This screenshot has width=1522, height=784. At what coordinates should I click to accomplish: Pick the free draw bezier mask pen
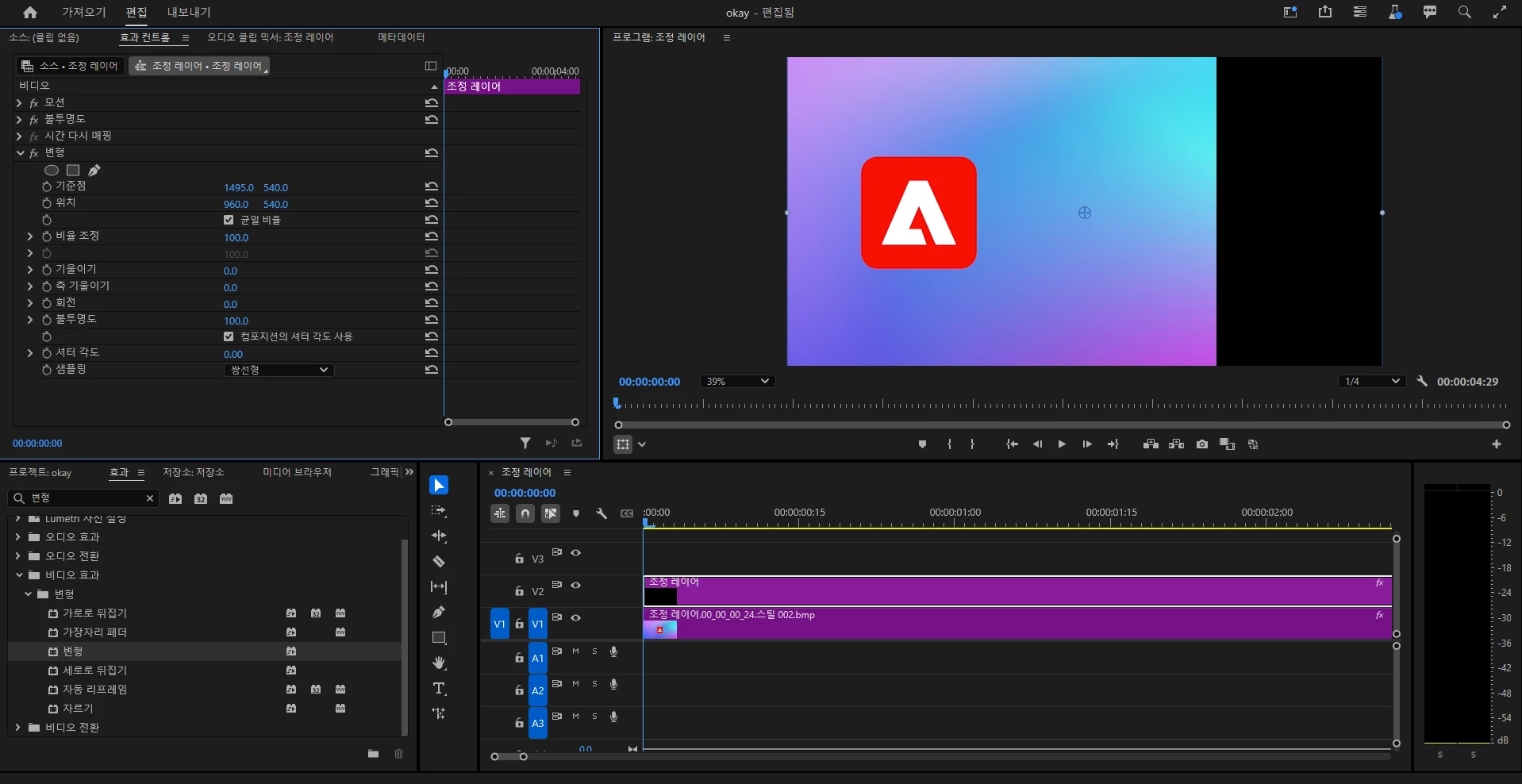(94, 170)
